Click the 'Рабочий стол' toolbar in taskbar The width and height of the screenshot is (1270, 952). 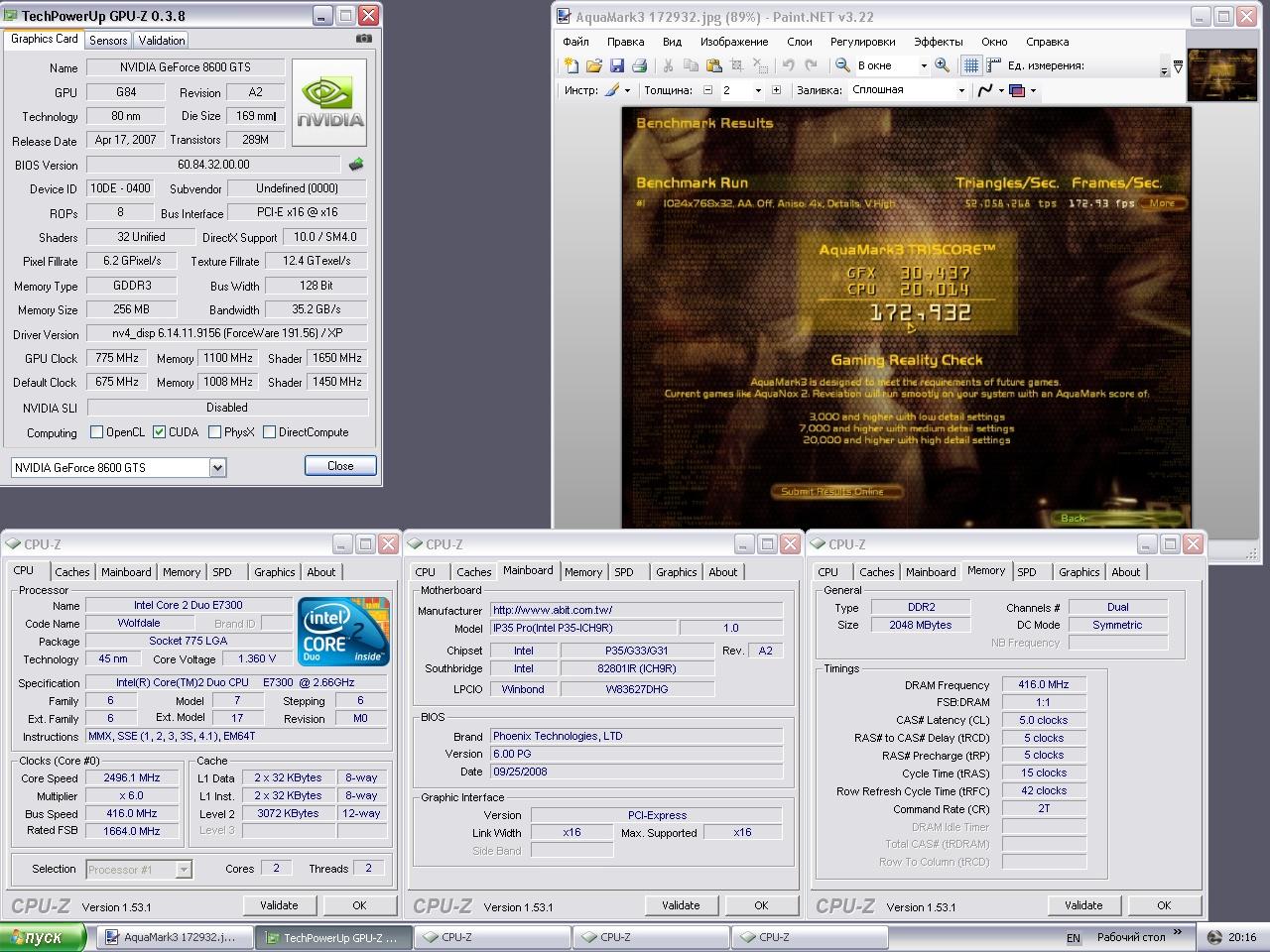coord(1131,937)
